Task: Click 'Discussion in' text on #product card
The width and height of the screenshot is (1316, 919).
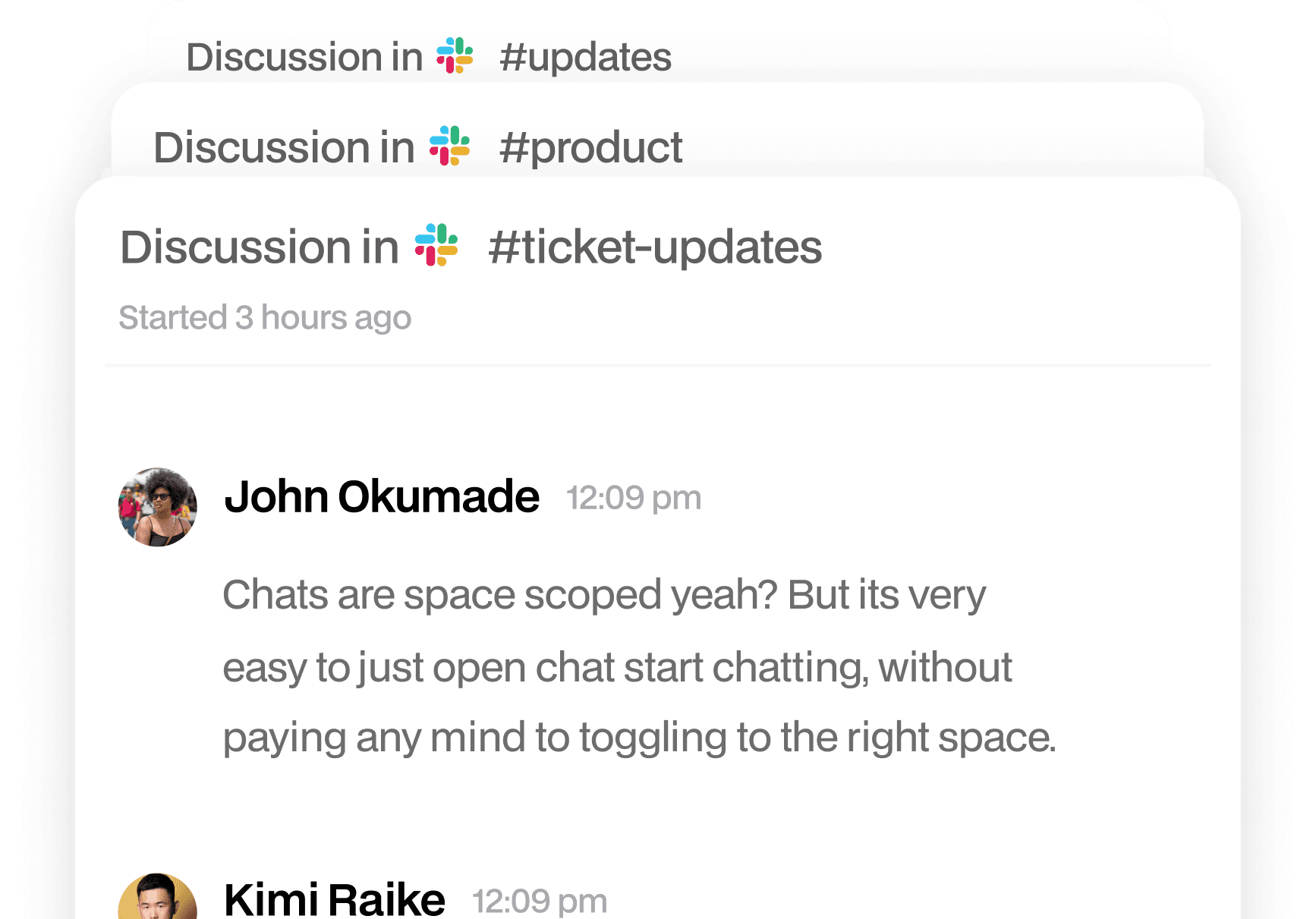Action: 284,147
